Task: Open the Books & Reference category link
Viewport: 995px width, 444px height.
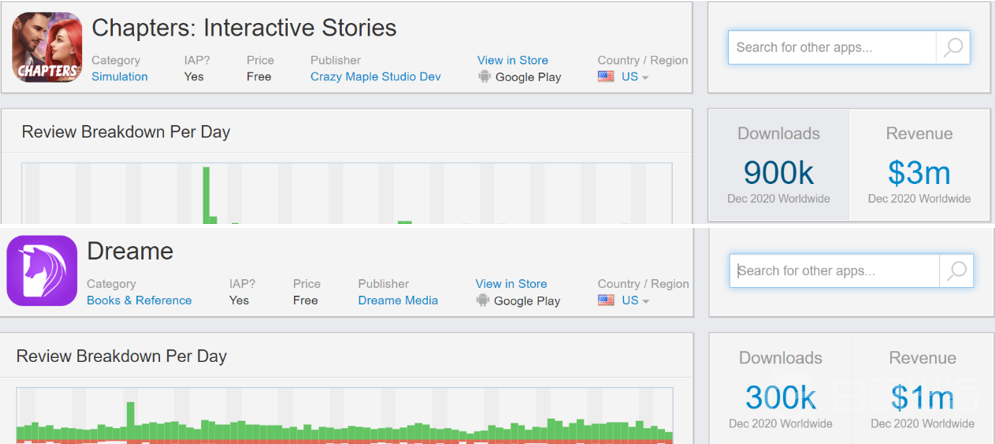Action: [139, 300]
